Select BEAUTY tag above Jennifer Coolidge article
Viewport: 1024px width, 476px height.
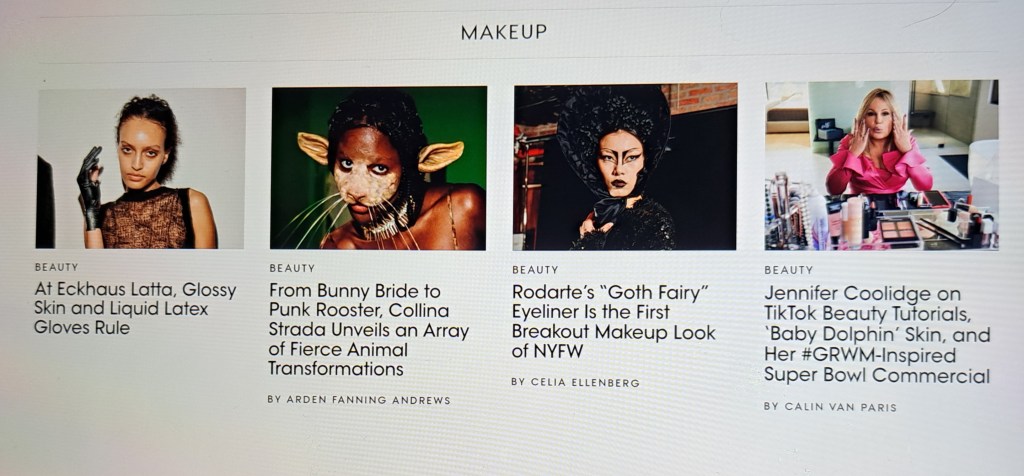(788, 270)
